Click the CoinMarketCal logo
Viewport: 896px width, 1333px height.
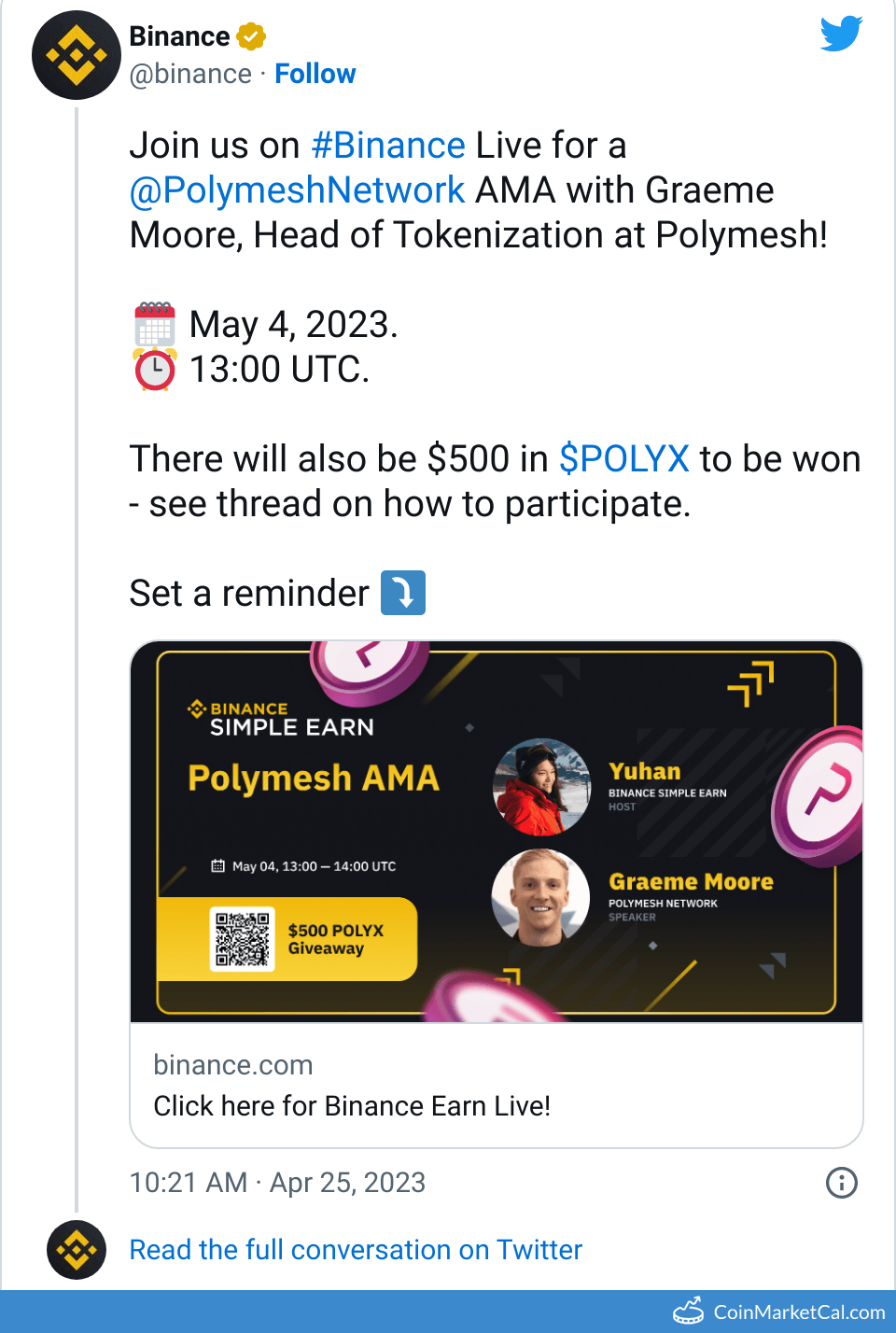689,1312
